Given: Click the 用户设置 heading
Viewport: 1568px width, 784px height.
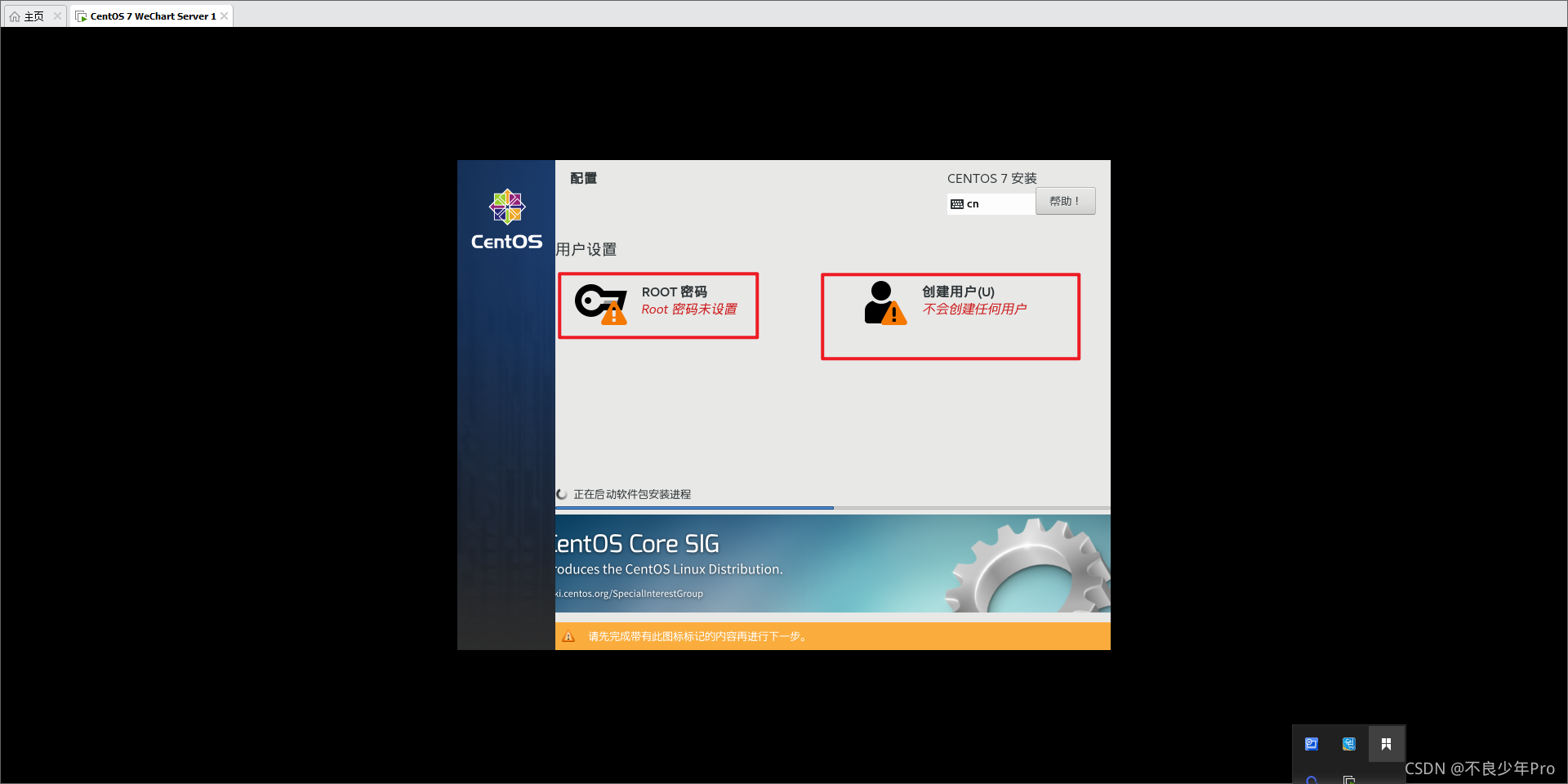Looking at the screenshot, I should pyautogui.click(x=586, y=249).
